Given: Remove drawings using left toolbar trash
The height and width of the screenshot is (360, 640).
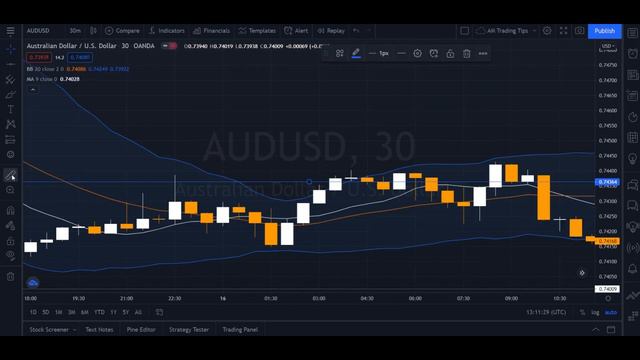Looking at the screenshot, I should (10, 277).
